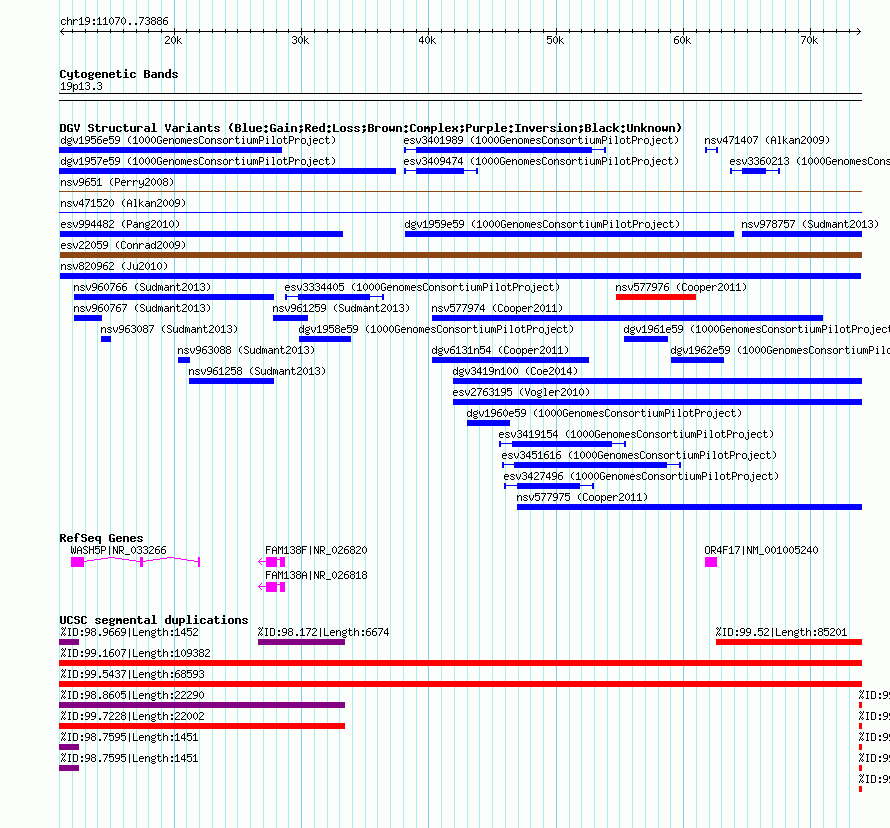Select nsv963088 (Sudmant2013) variant

pos(184,360)
